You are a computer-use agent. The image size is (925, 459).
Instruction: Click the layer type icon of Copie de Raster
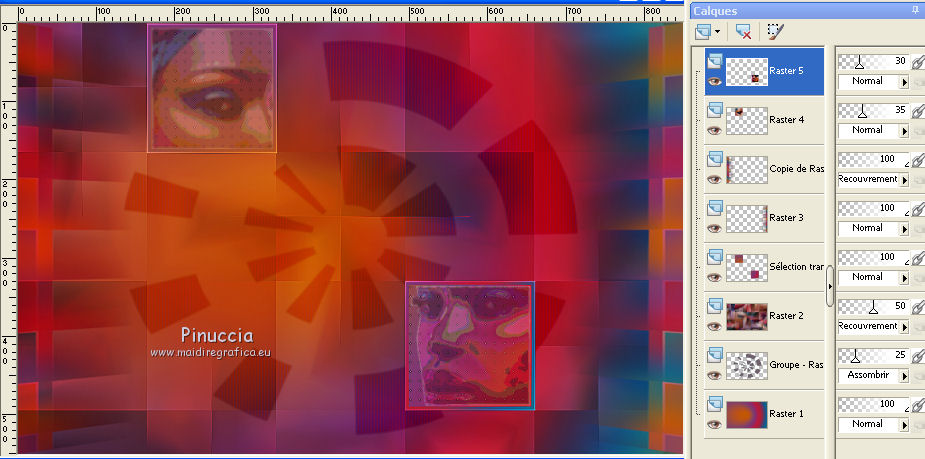(x=715, y=158)
